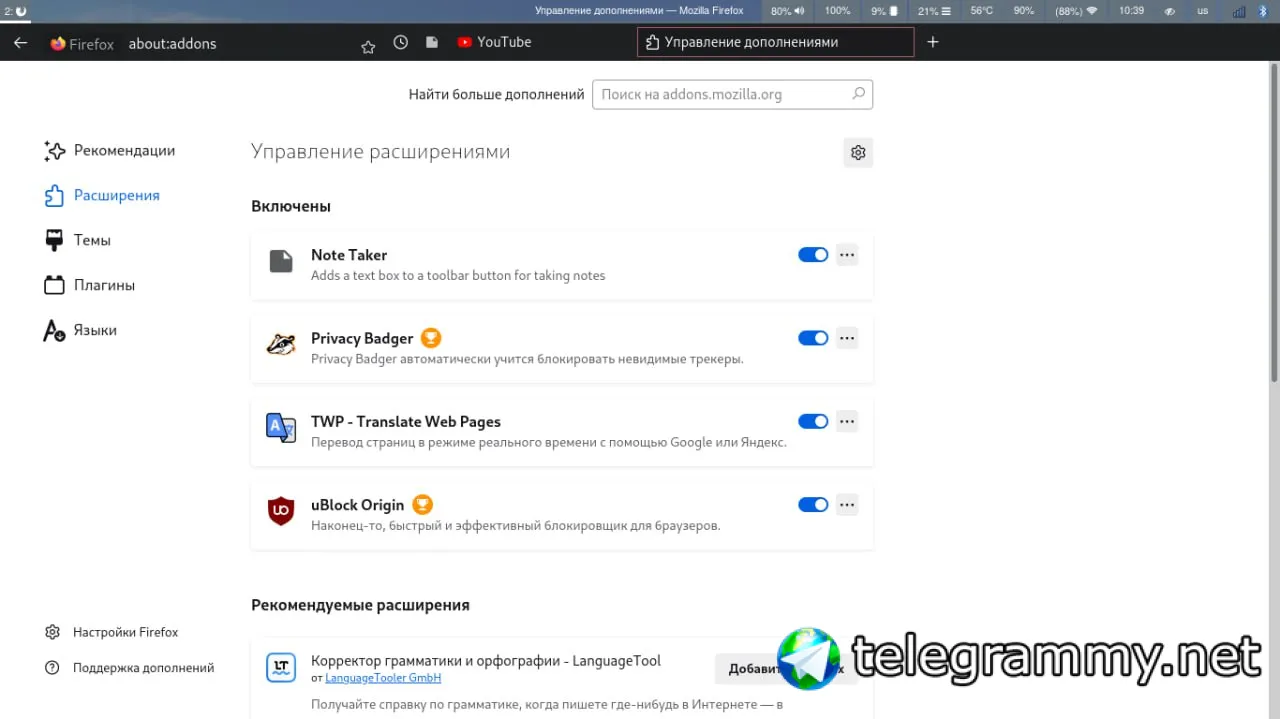Screen dimensions: 1280x719
Task: Open the uBlock Origin extension title
Action: coord(358,505)
